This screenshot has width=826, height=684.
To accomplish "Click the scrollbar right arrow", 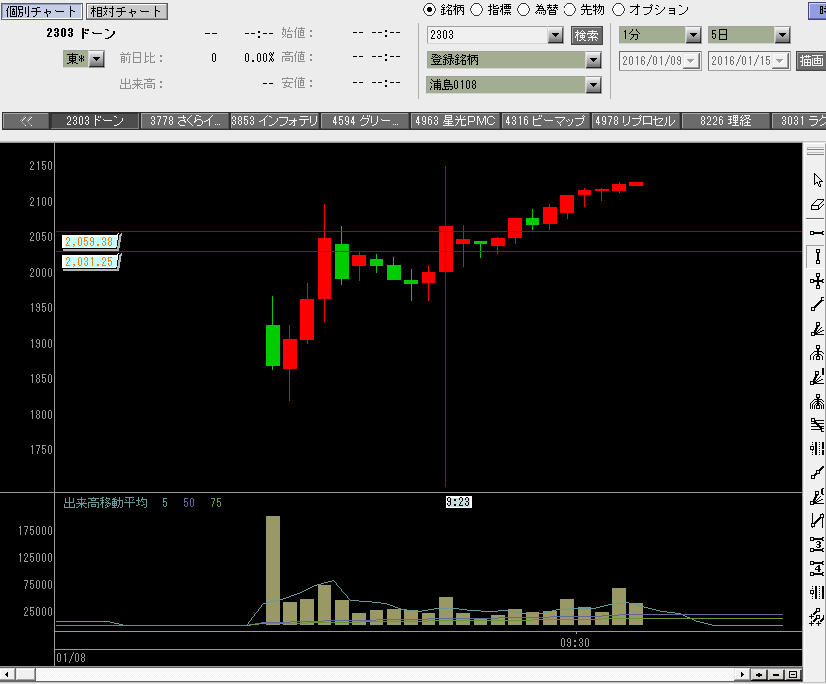I will point(742,675).
